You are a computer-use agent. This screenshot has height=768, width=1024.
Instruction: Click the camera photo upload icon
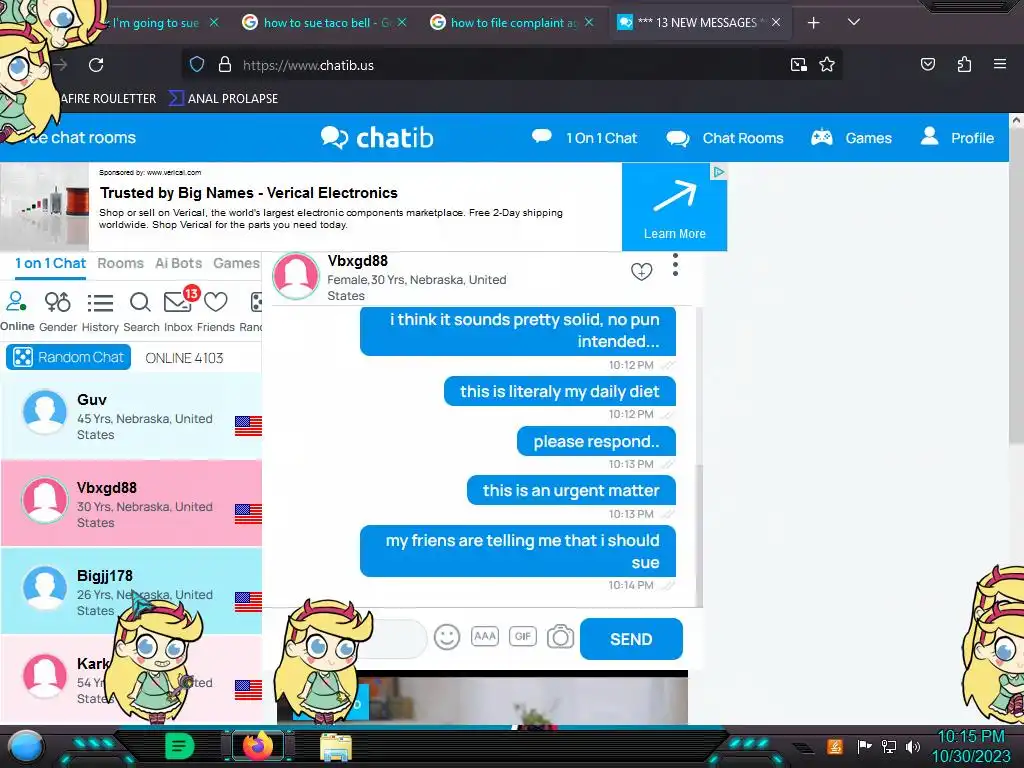560,637
